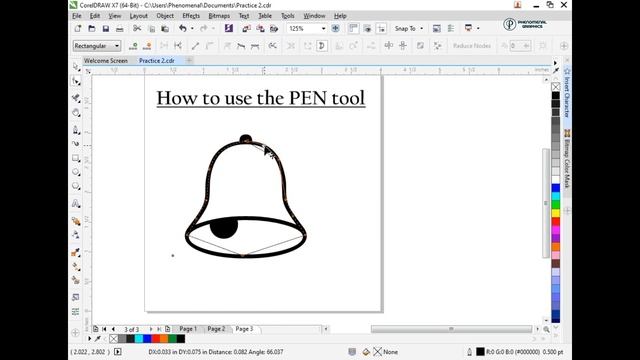Select the Pick tool in toolbox

pos(76,67)
